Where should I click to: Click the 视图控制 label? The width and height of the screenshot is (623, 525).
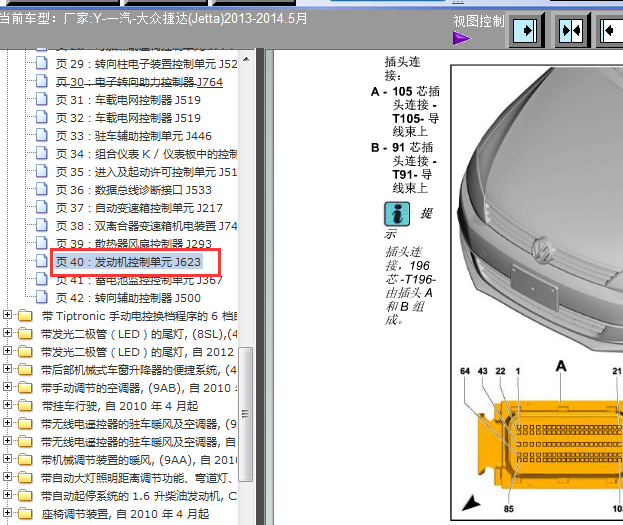coord(479,21)
